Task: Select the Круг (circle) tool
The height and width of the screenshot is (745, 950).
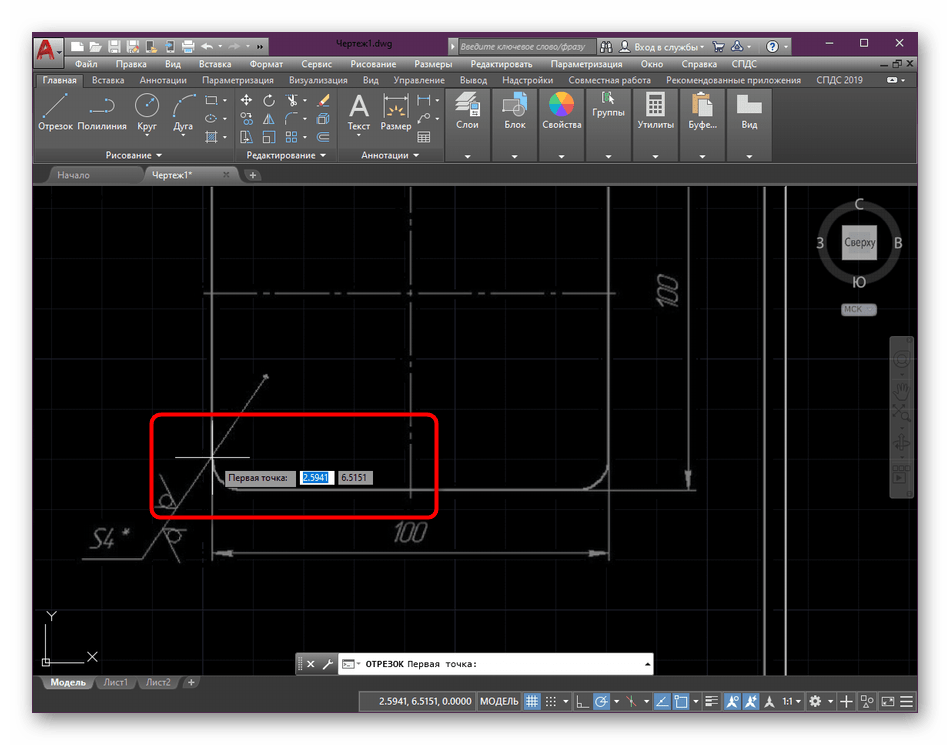Action: point(147,112)
